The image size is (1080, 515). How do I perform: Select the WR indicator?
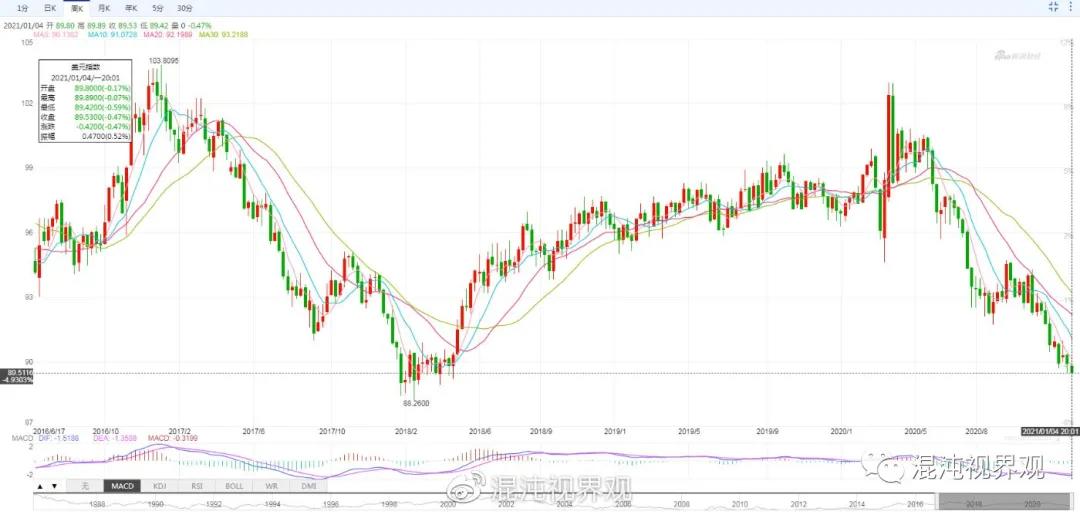(x=272, y=486)
